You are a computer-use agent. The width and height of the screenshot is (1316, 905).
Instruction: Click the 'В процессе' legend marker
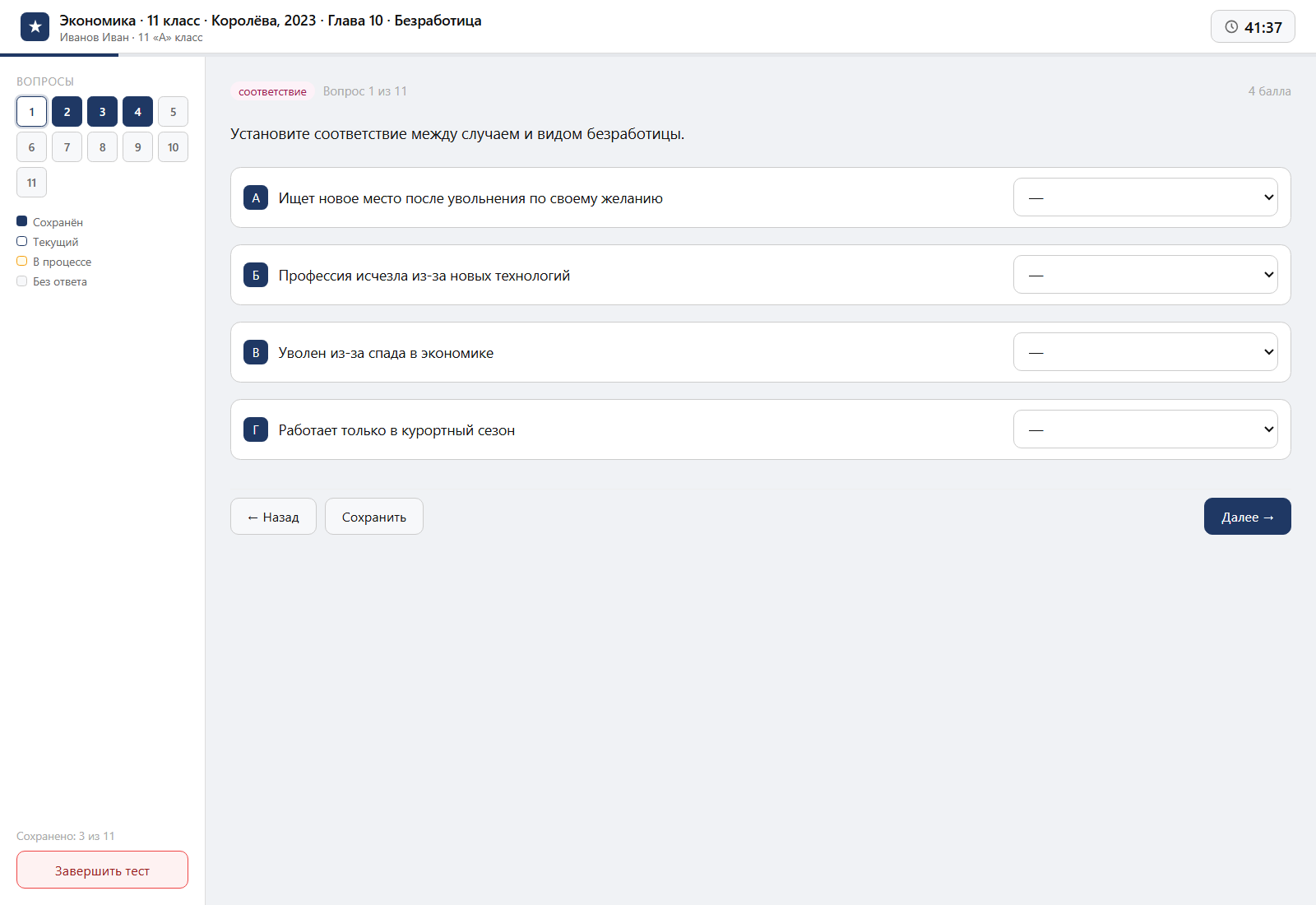[x=22, y=261]
